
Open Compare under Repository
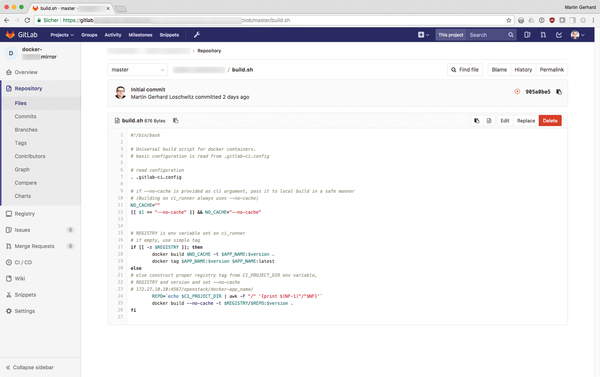pyautogui.click(x=26, y=183)
